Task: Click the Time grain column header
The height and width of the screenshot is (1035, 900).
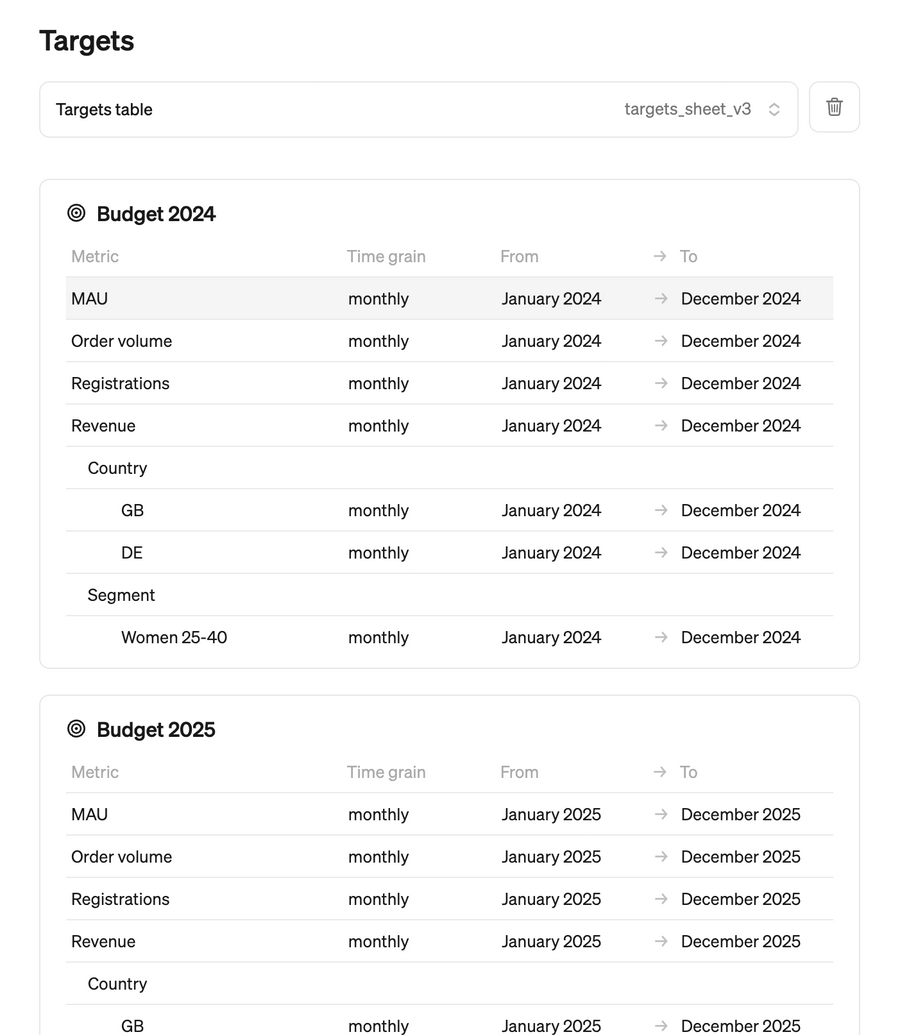Action: point(386,256)
